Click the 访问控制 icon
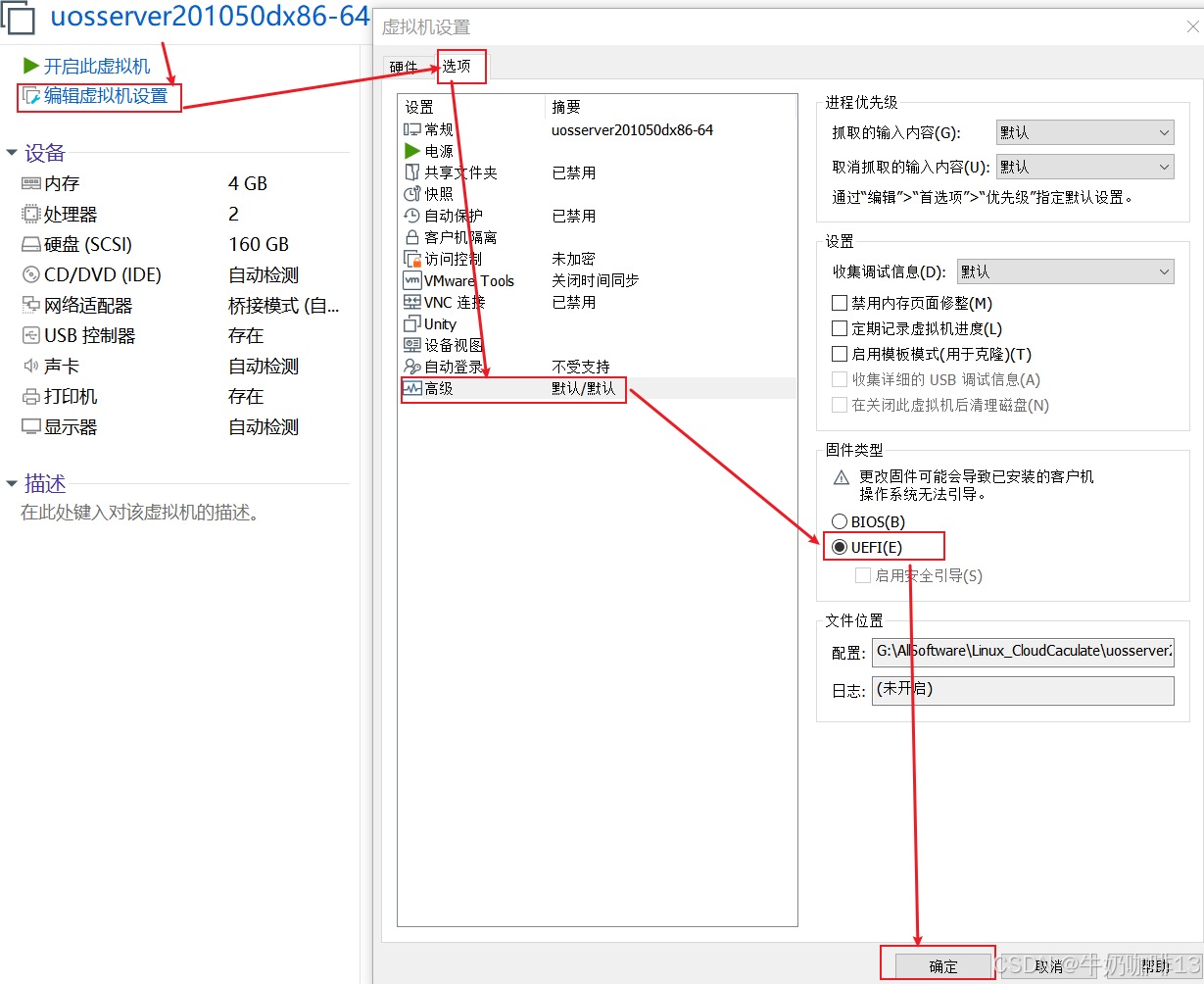The image size is (1204, 984). [412, 259]
